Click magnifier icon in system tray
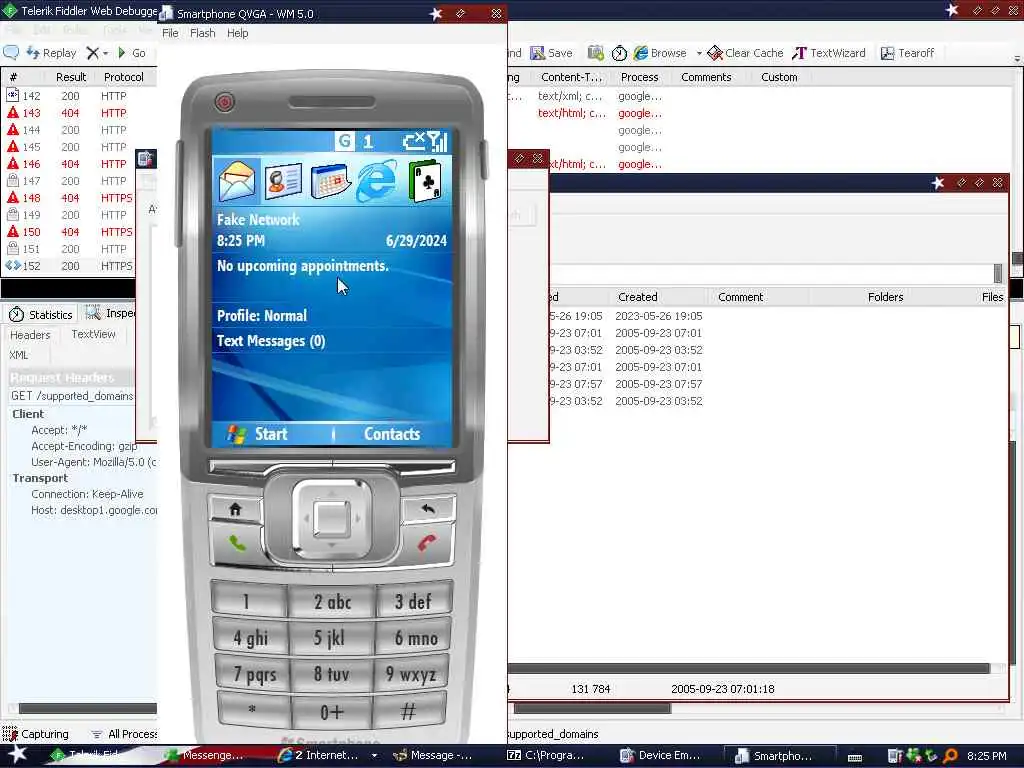Image resolution: width=1024 pixels, height=768 pixels. click(950, 756)
